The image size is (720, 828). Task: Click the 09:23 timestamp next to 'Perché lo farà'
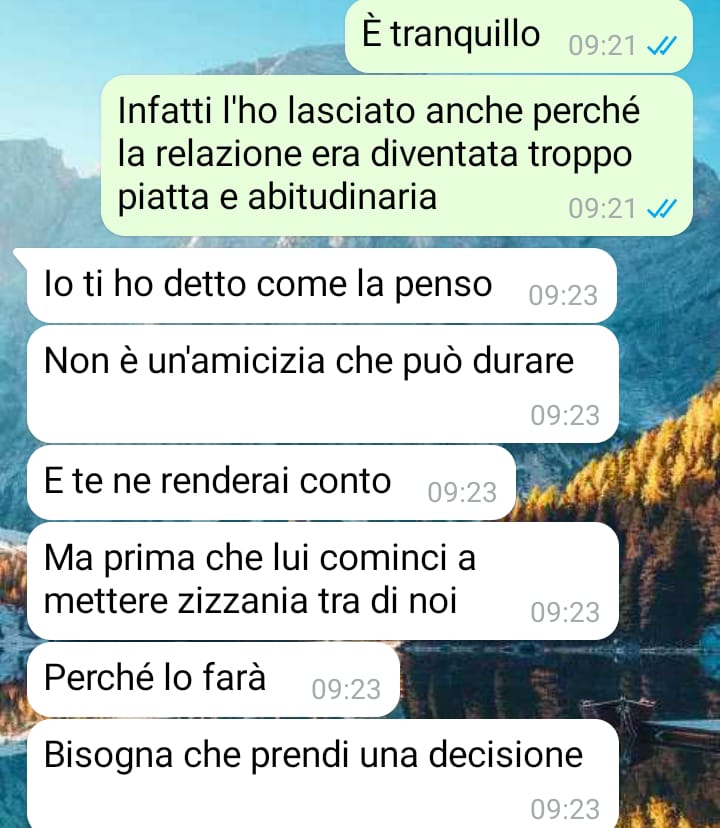346,689
